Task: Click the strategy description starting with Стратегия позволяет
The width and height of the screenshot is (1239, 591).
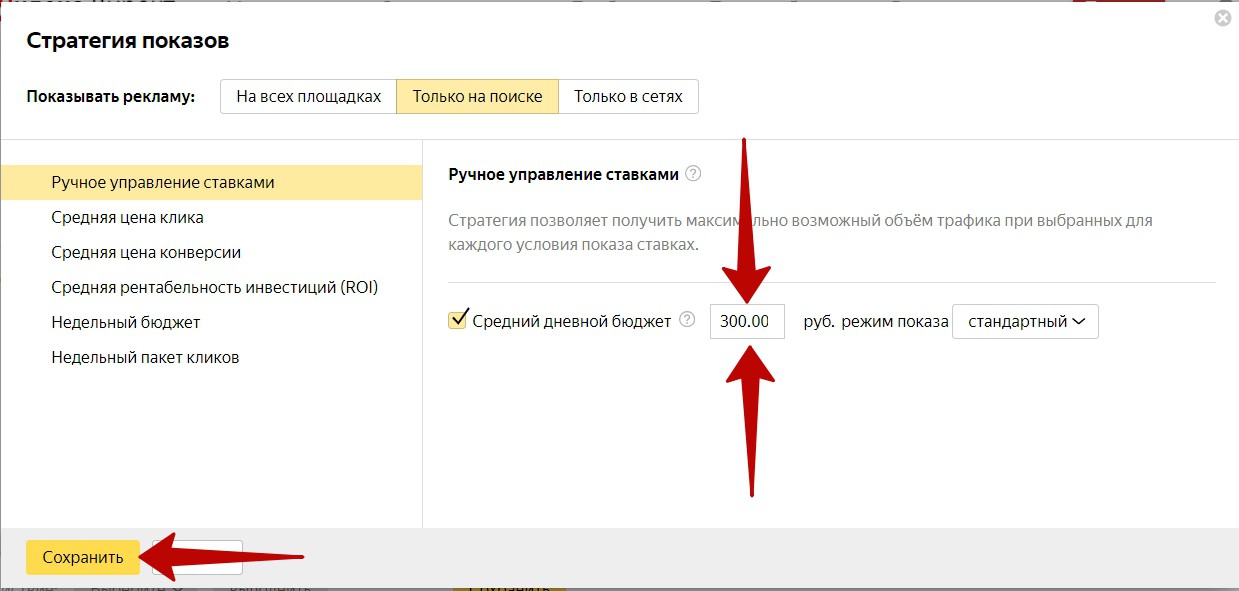Action: pos(801,232)
